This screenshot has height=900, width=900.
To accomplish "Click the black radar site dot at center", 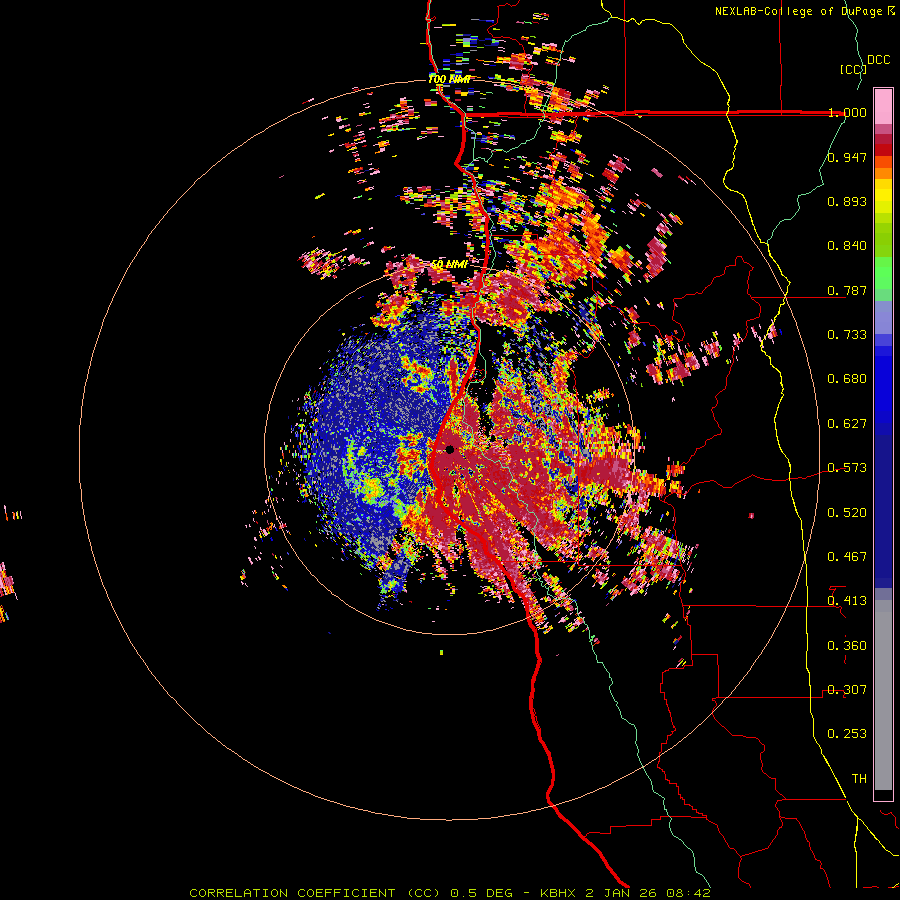I will [450, 449].
